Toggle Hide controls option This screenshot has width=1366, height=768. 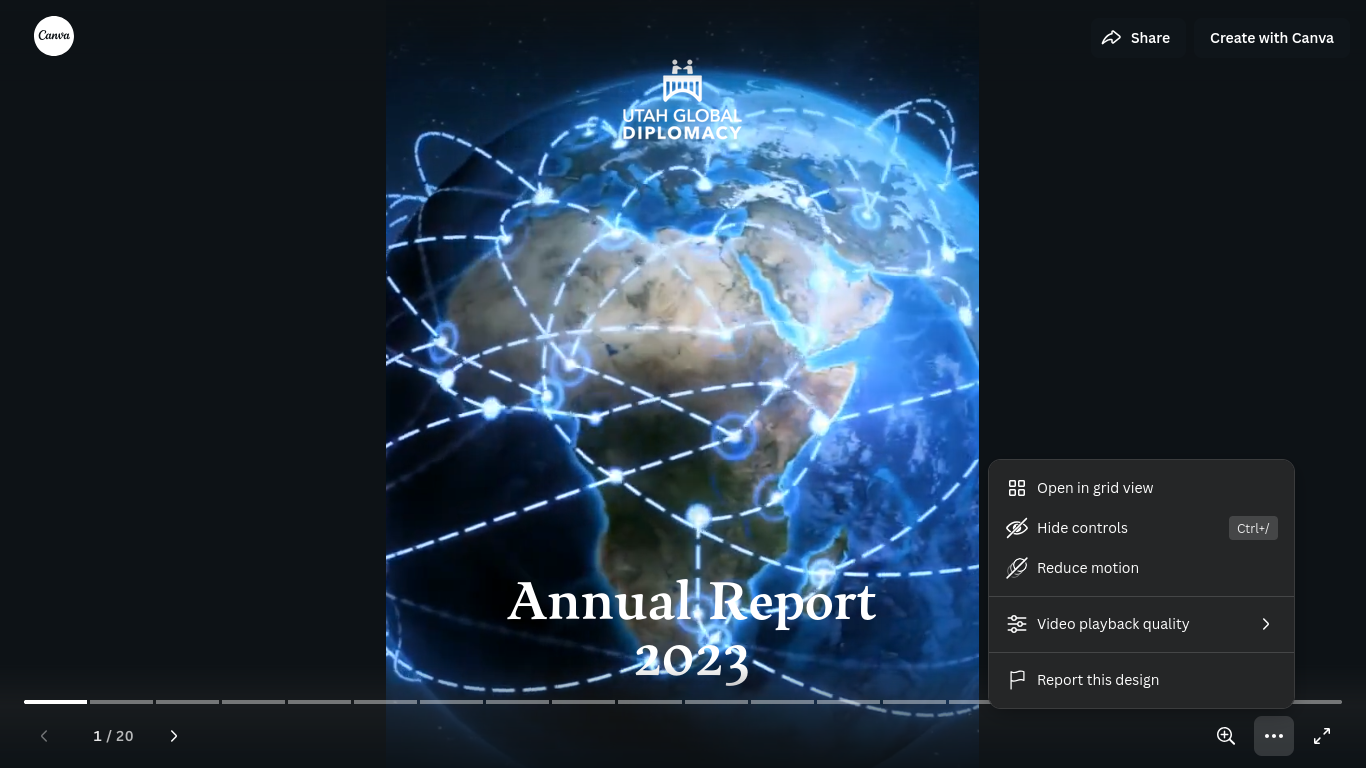point(1141,528)
